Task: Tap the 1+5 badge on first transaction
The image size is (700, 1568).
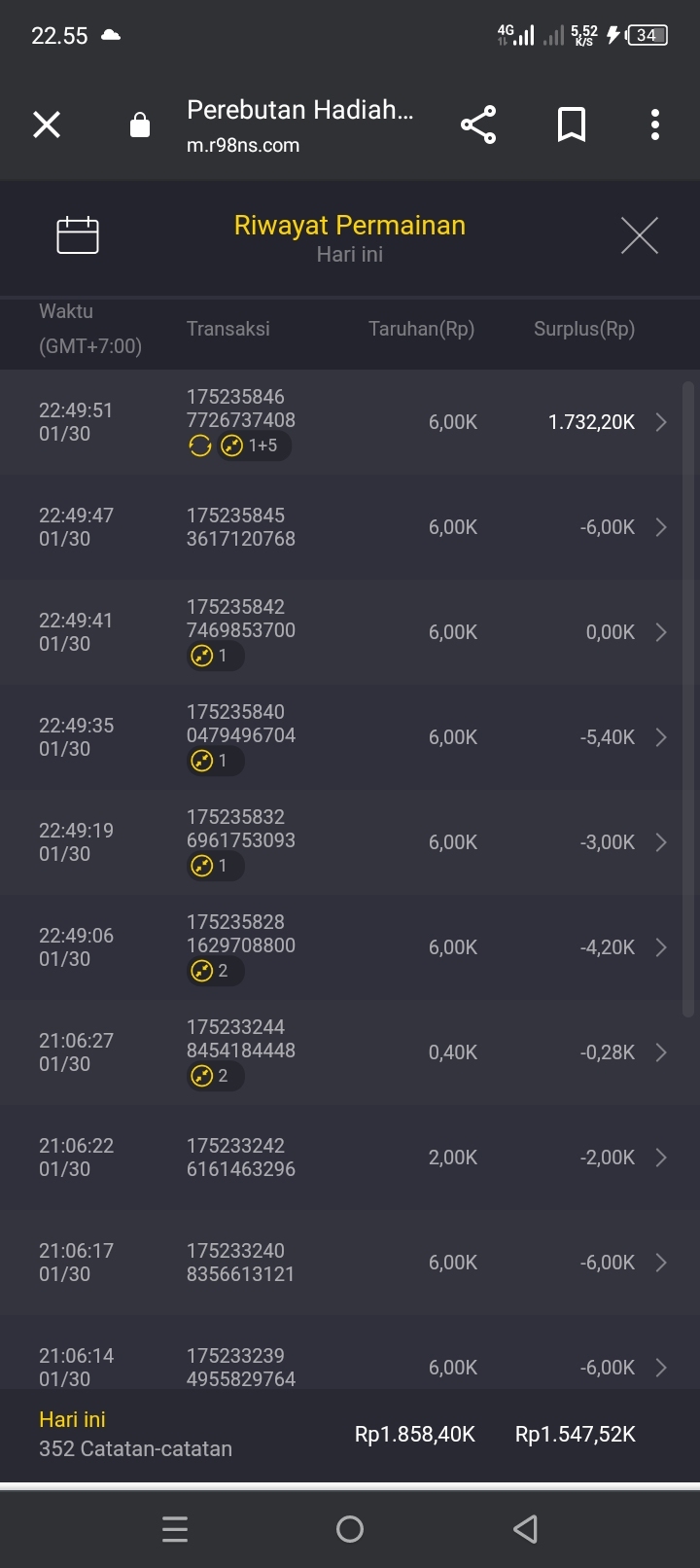Action: [254, 445]
